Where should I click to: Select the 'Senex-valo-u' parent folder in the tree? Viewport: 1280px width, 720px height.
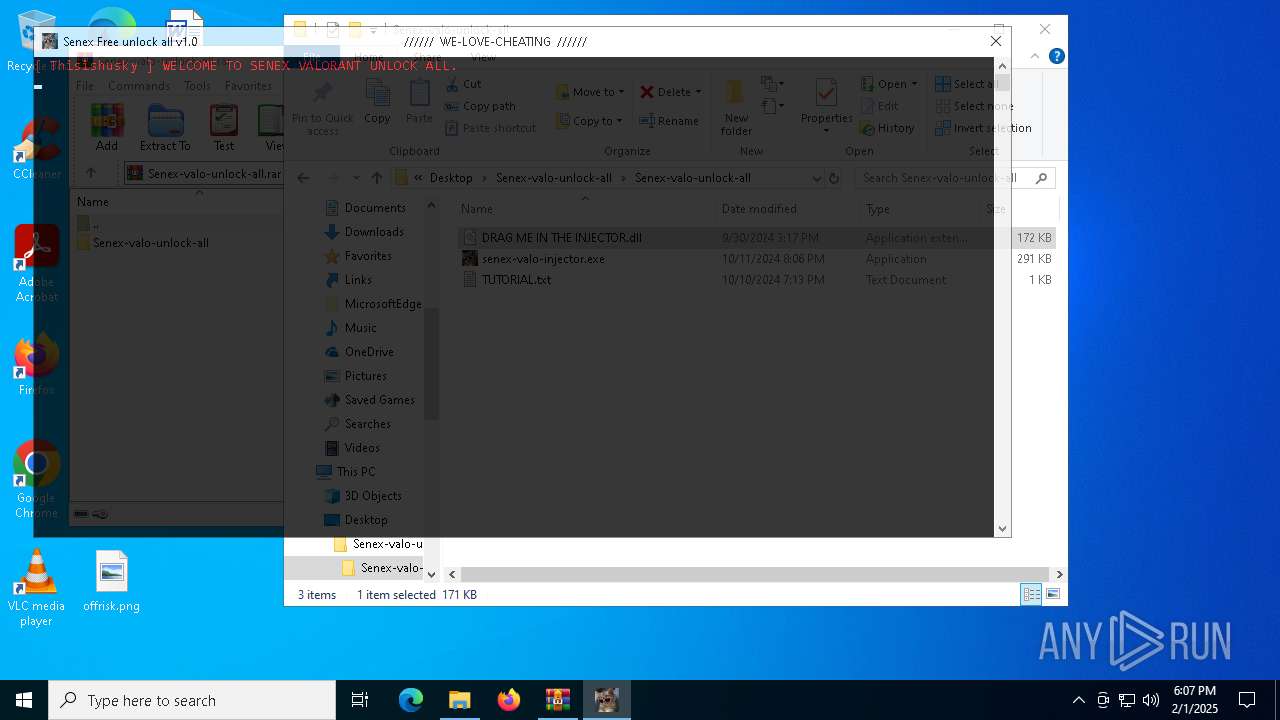(x=379, y=544)
